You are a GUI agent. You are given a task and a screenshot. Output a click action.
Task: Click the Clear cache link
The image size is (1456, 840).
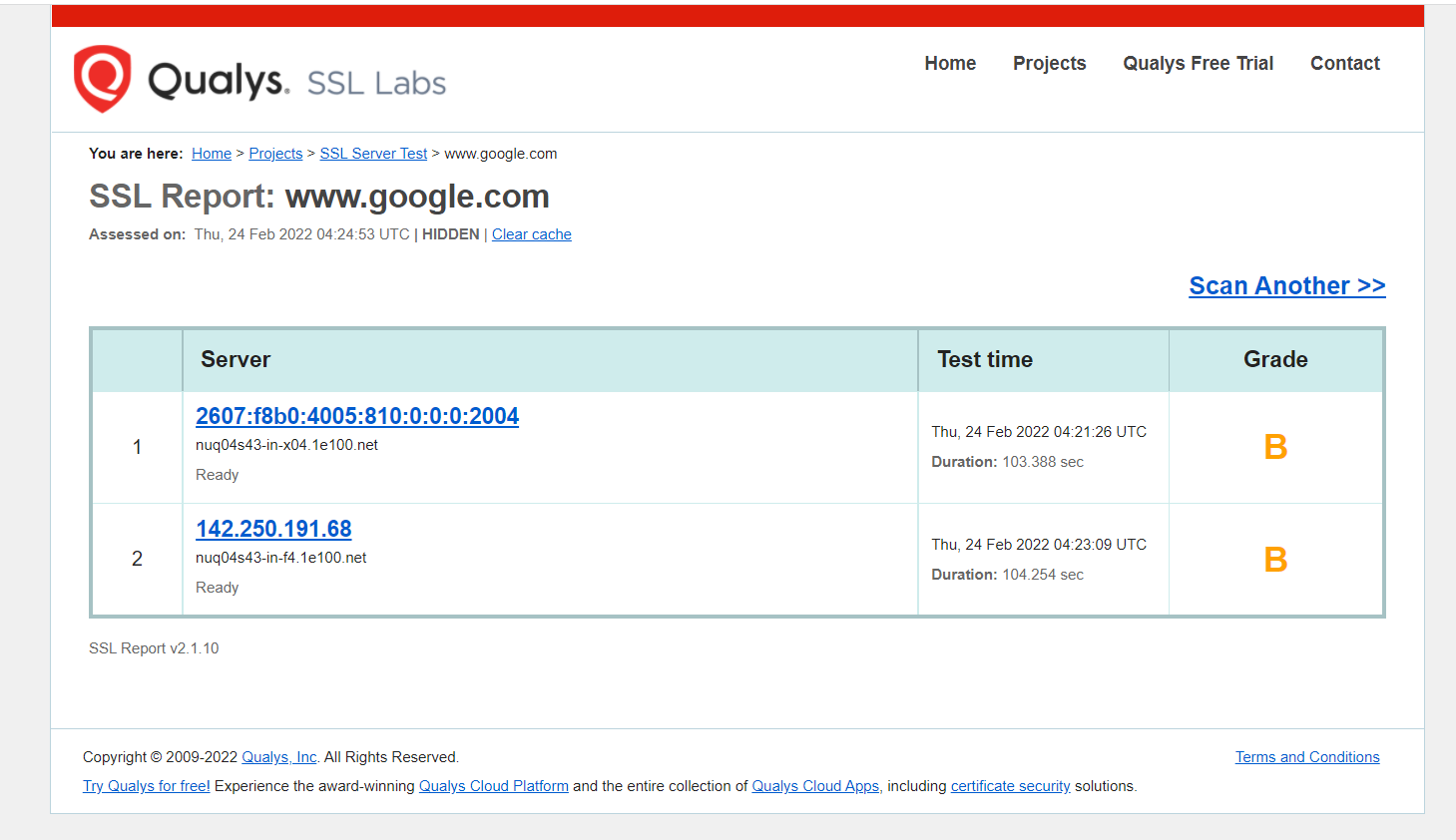[531, 233]
